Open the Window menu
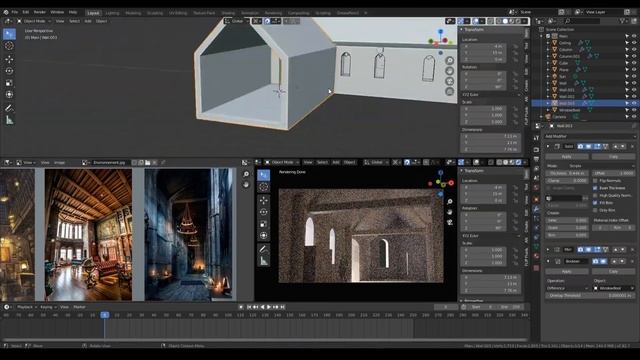The height and width of the screenshot is (360, 640). (x=57, y=12)
